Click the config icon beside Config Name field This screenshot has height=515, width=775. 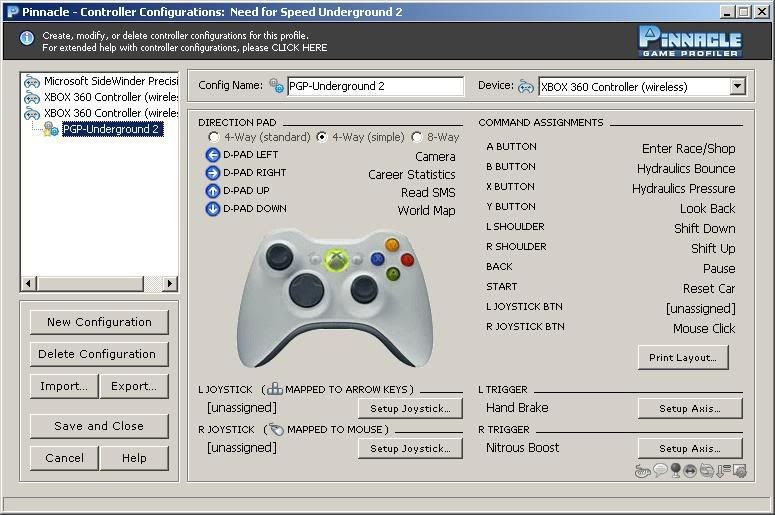click(276, 86)
